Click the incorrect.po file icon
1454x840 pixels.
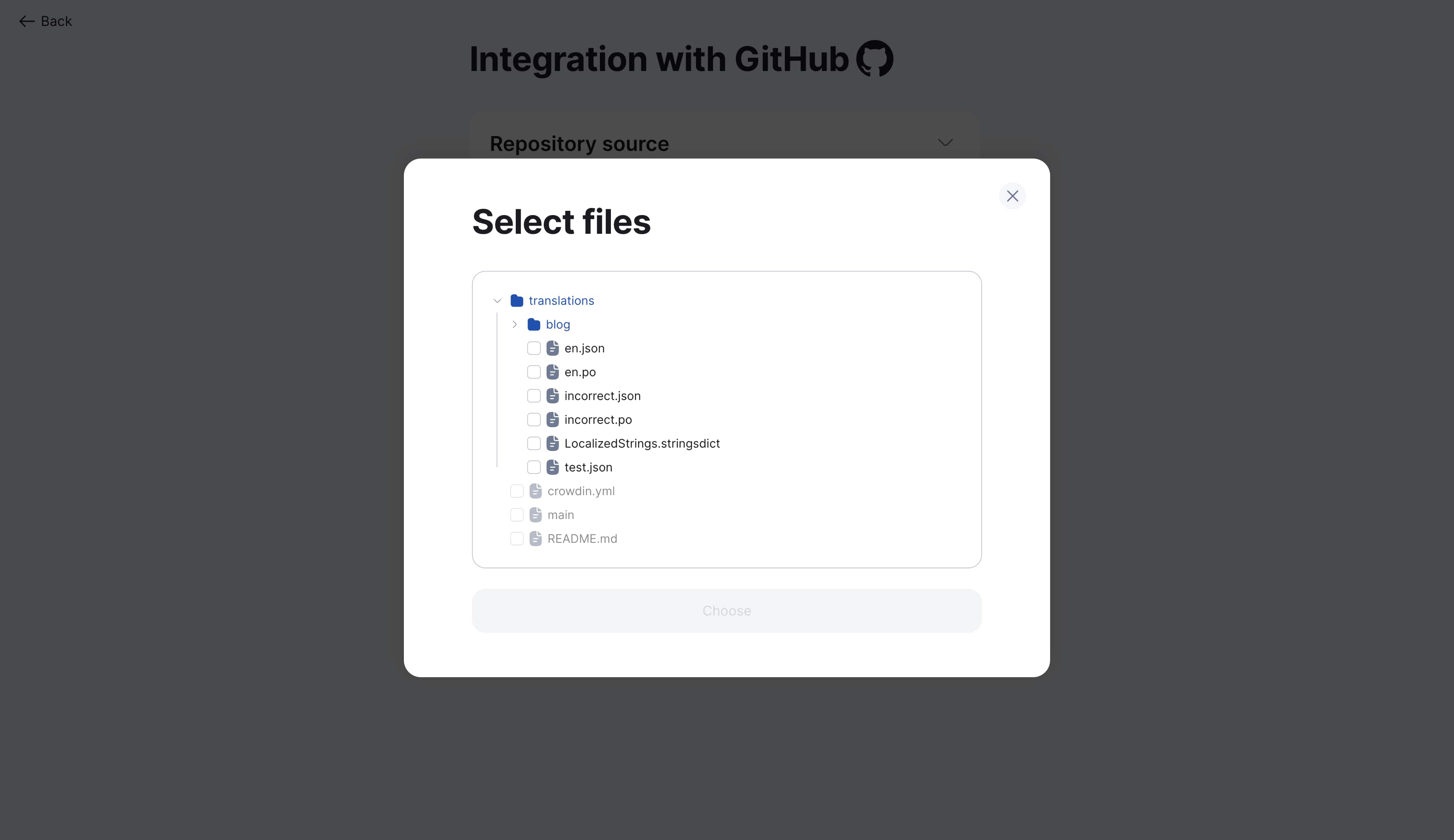553,420
